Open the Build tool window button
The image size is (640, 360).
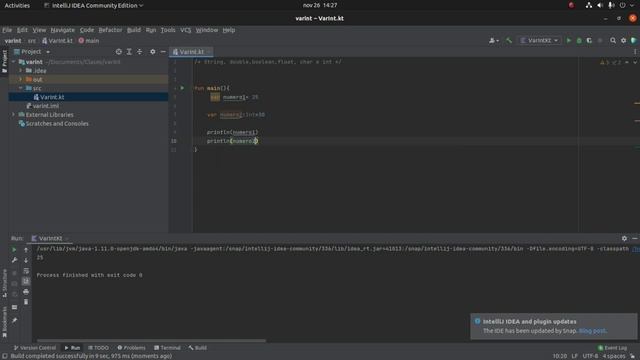pos(198,348)
